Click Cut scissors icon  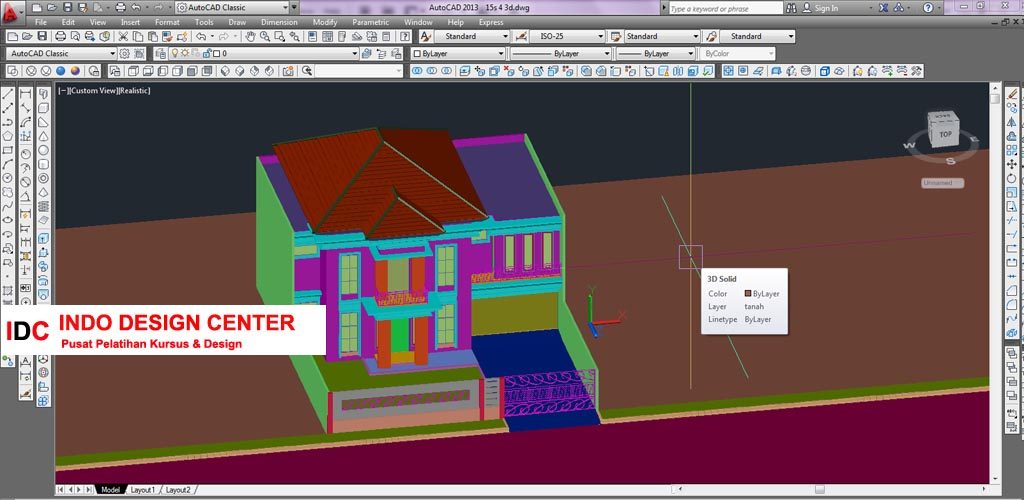tap(123, 37)
